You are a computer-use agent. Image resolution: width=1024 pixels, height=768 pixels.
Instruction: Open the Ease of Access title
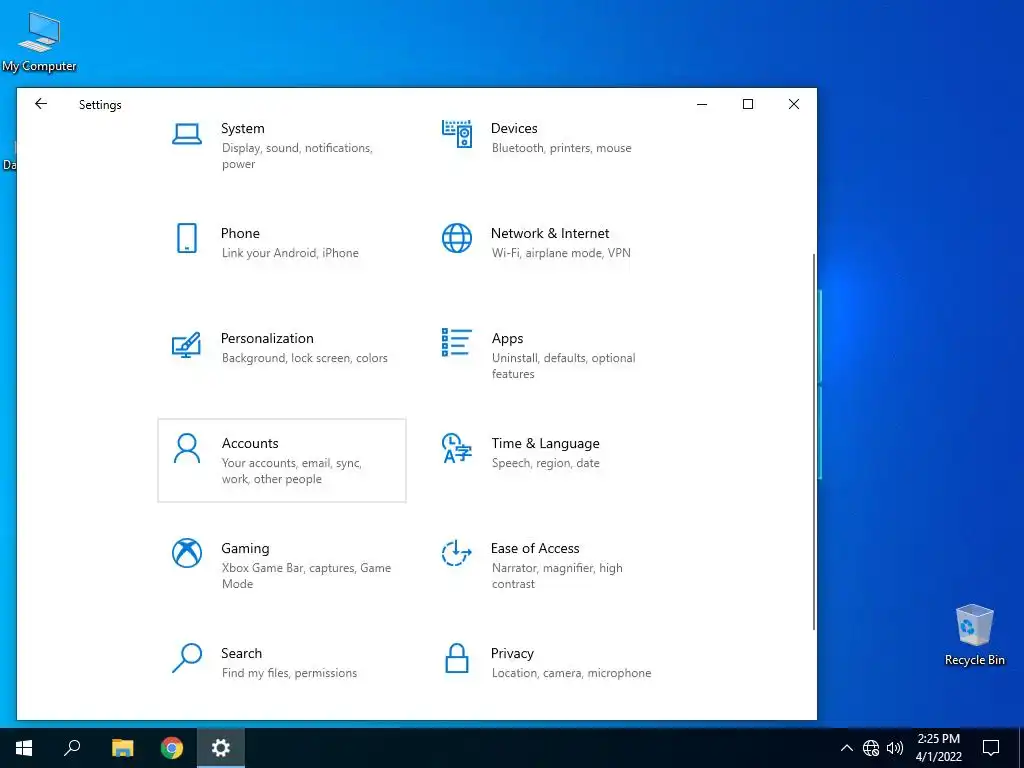[x=535, y=549]
